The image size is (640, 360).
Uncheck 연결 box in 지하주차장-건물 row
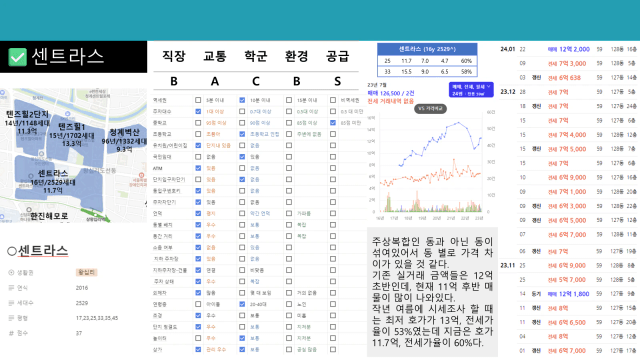(x=198, y=270)
